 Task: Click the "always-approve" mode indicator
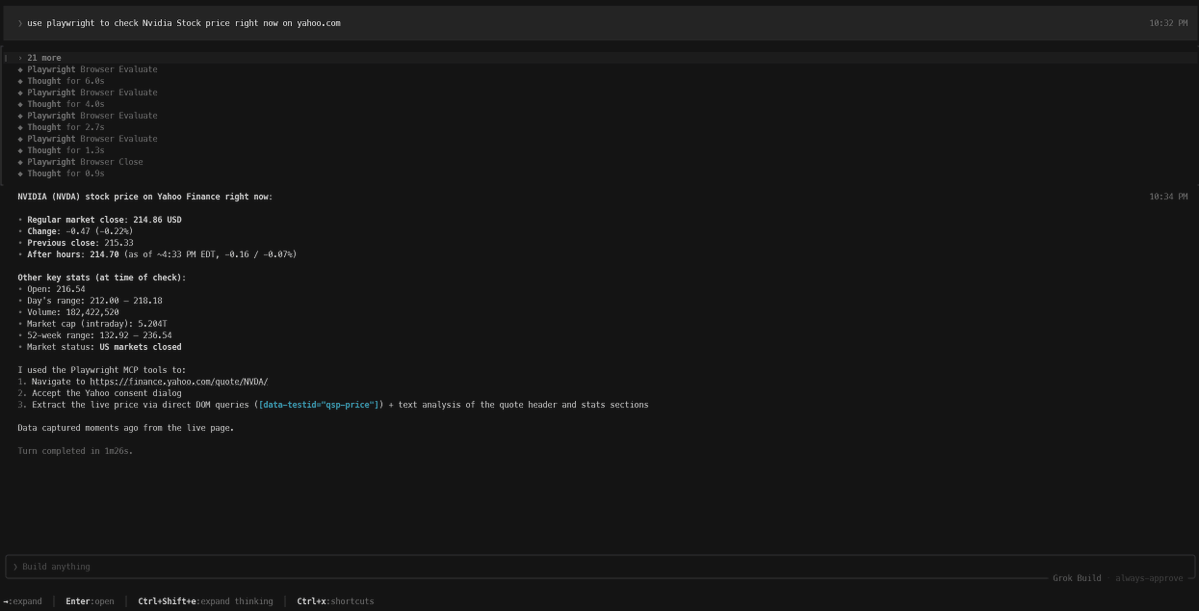1149,578
